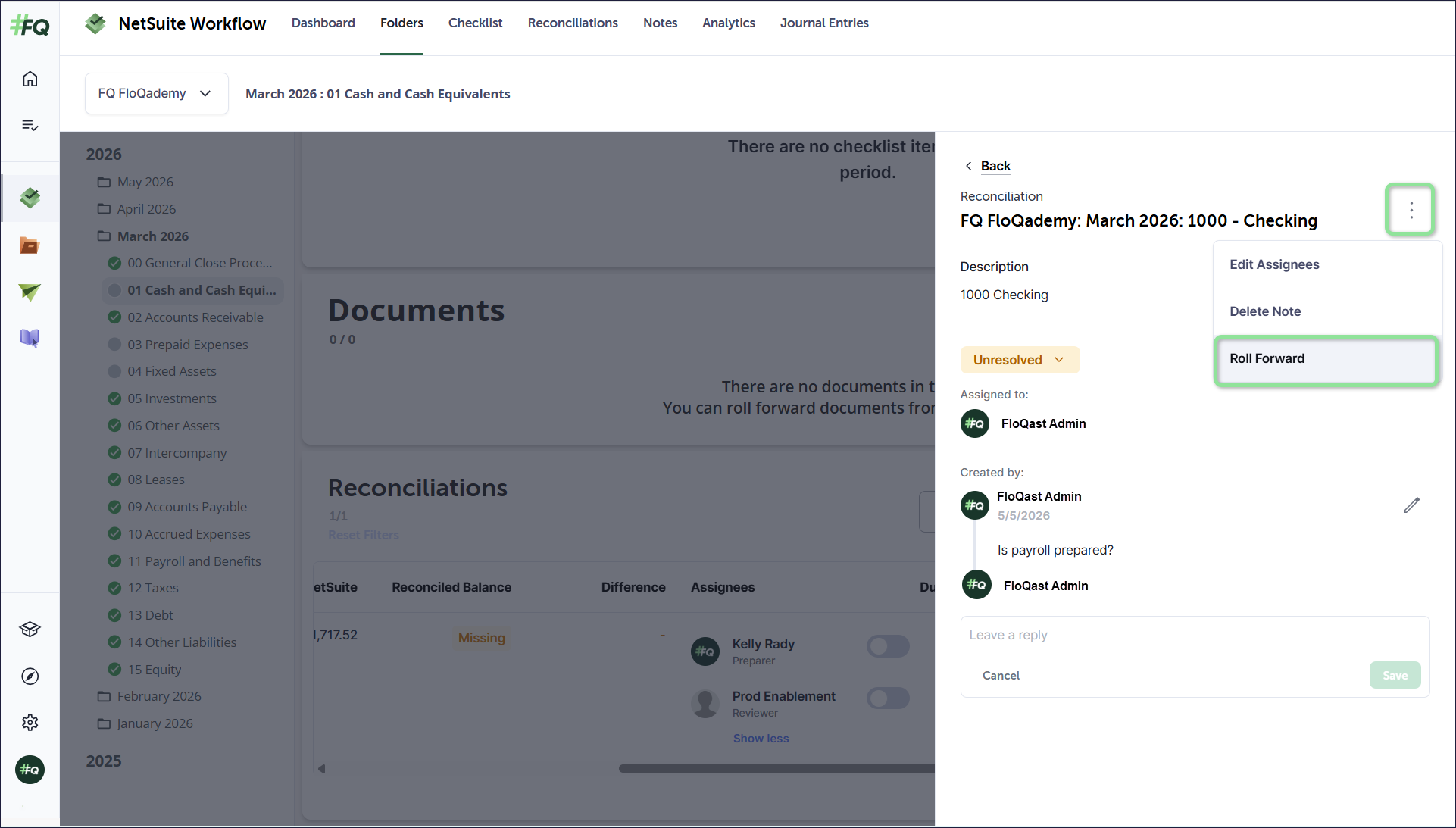
Task: Toggle Kelly Rady's Preparer sign-off switch
Action: pyautogui.click(x=888, y=646)
